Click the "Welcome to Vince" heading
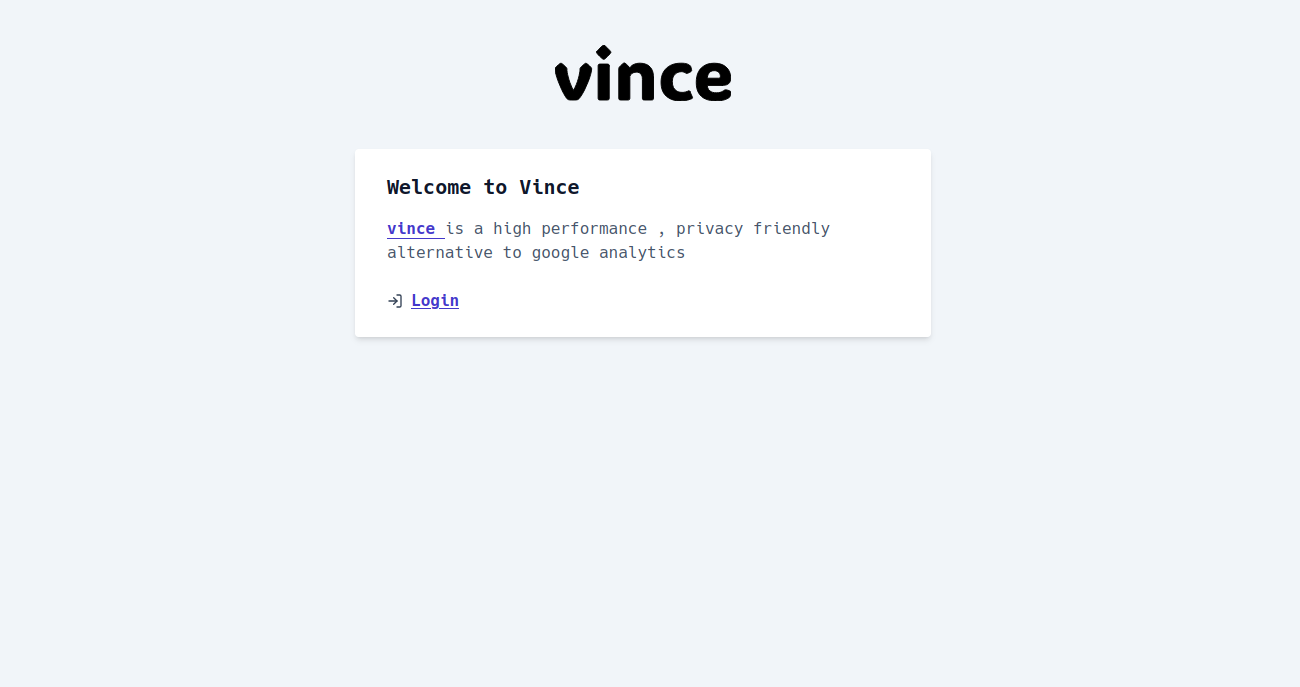This screenshot has height=687, width=1300. 483,187
